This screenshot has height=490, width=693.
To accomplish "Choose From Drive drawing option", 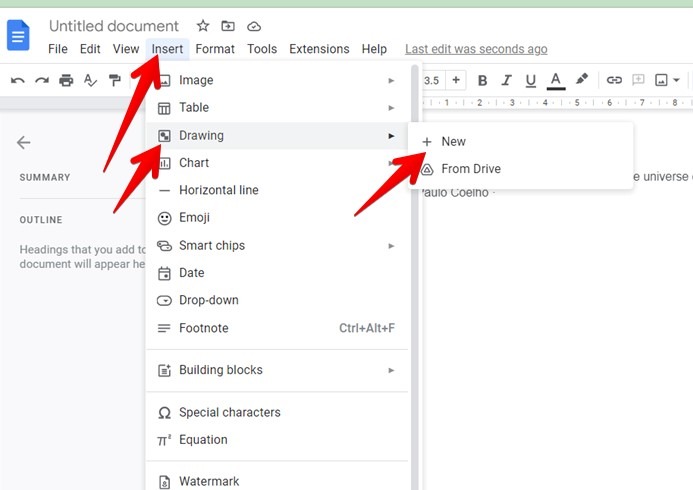I will click(521, 169).
